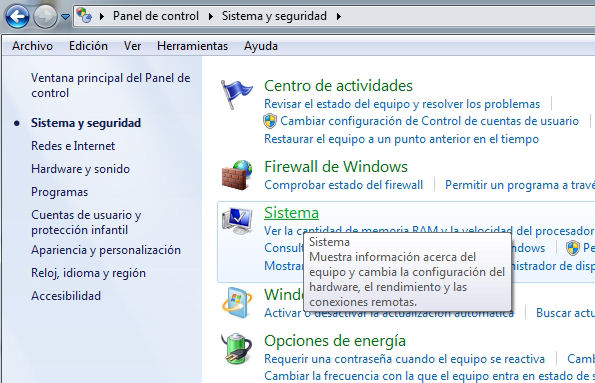Image resolution: width=595 pixels, height=383 pixels.
Task: Click the Windows Update icon
Action: [x=237, y=303]
